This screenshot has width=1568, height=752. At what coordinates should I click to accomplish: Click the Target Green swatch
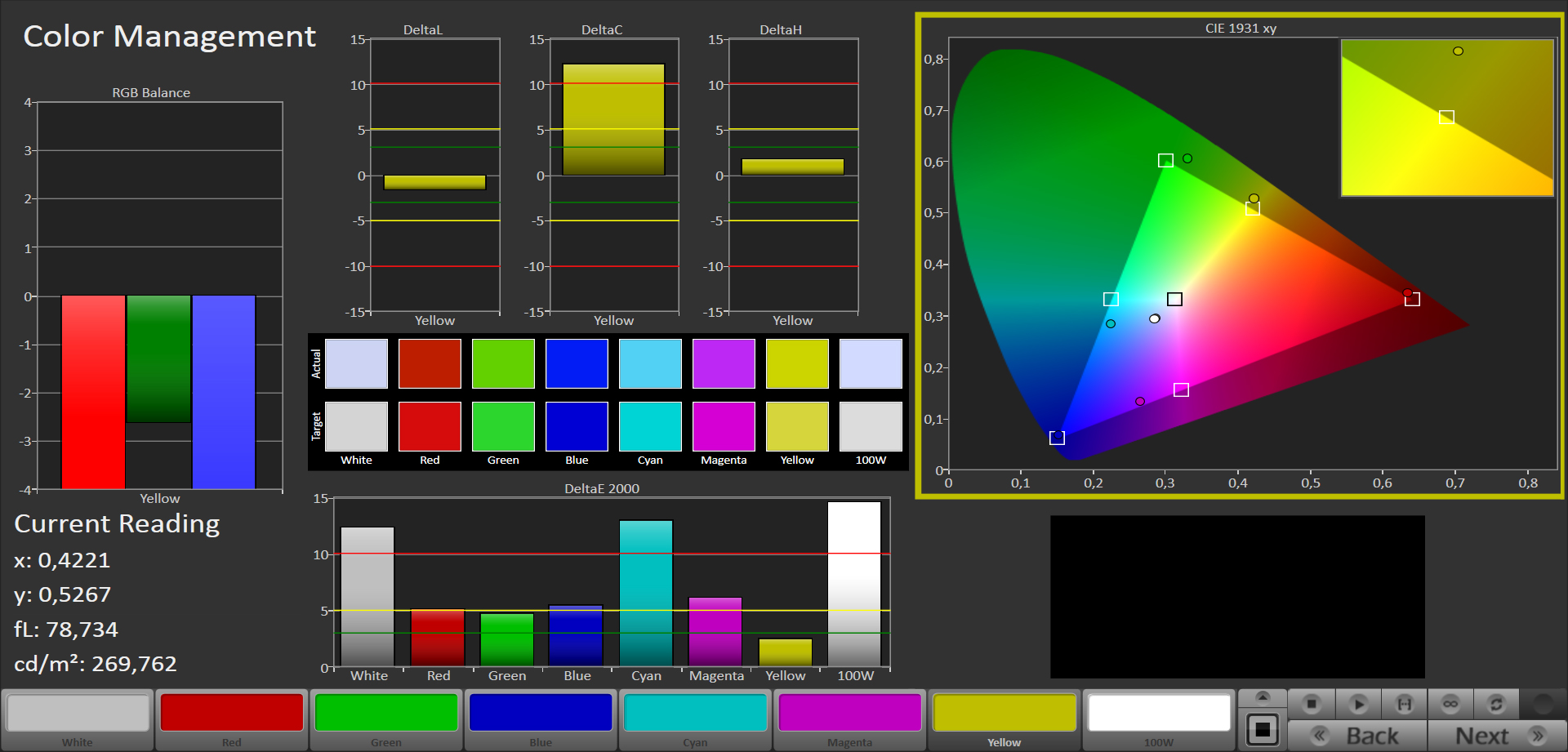click(503, 426)
